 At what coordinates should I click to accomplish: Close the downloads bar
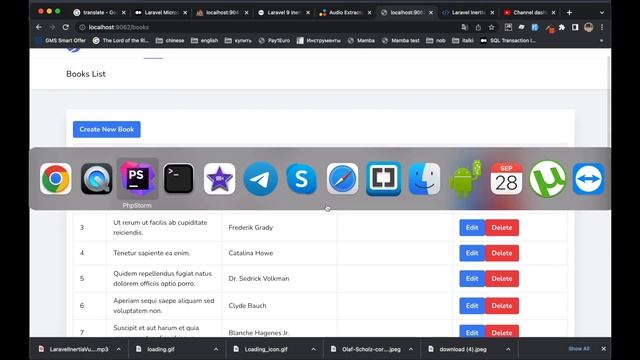[x=603, y=349]
